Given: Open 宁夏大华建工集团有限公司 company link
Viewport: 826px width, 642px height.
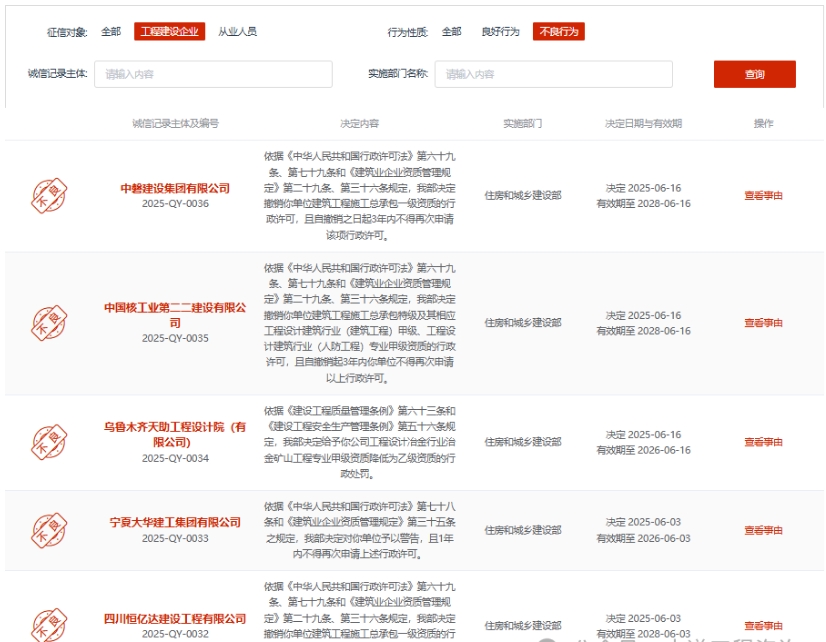Looking at the screenshot, I should pos(175,522).
